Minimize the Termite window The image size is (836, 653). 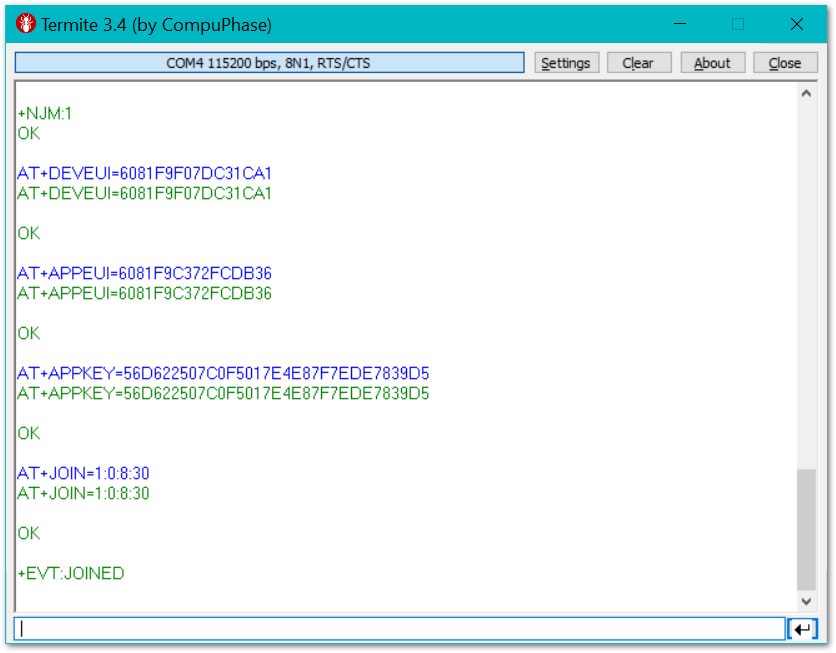pyautogui.click(x=680, y=24)
